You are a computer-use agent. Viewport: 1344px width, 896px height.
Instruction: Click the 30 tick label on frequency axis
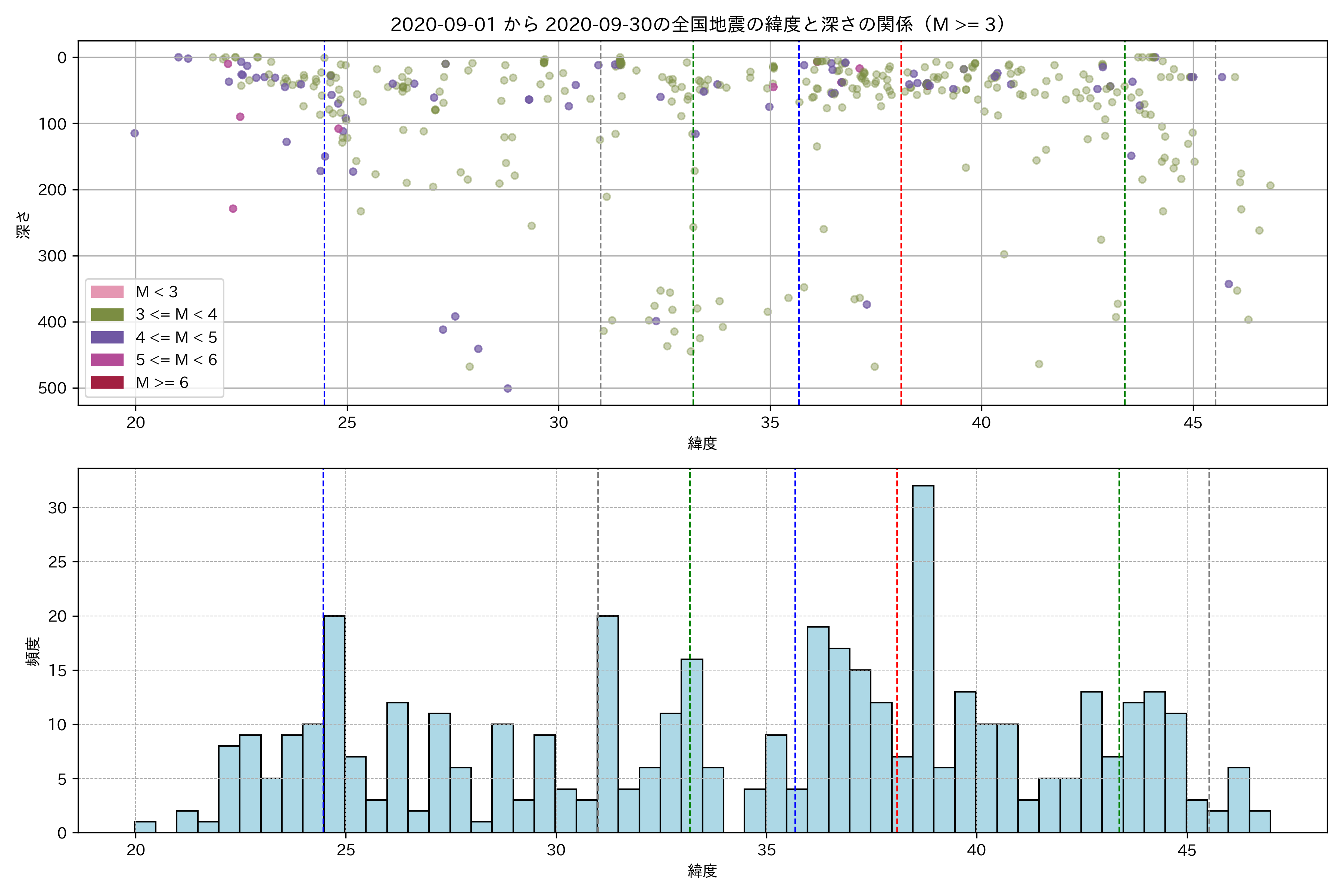(57, 507)
